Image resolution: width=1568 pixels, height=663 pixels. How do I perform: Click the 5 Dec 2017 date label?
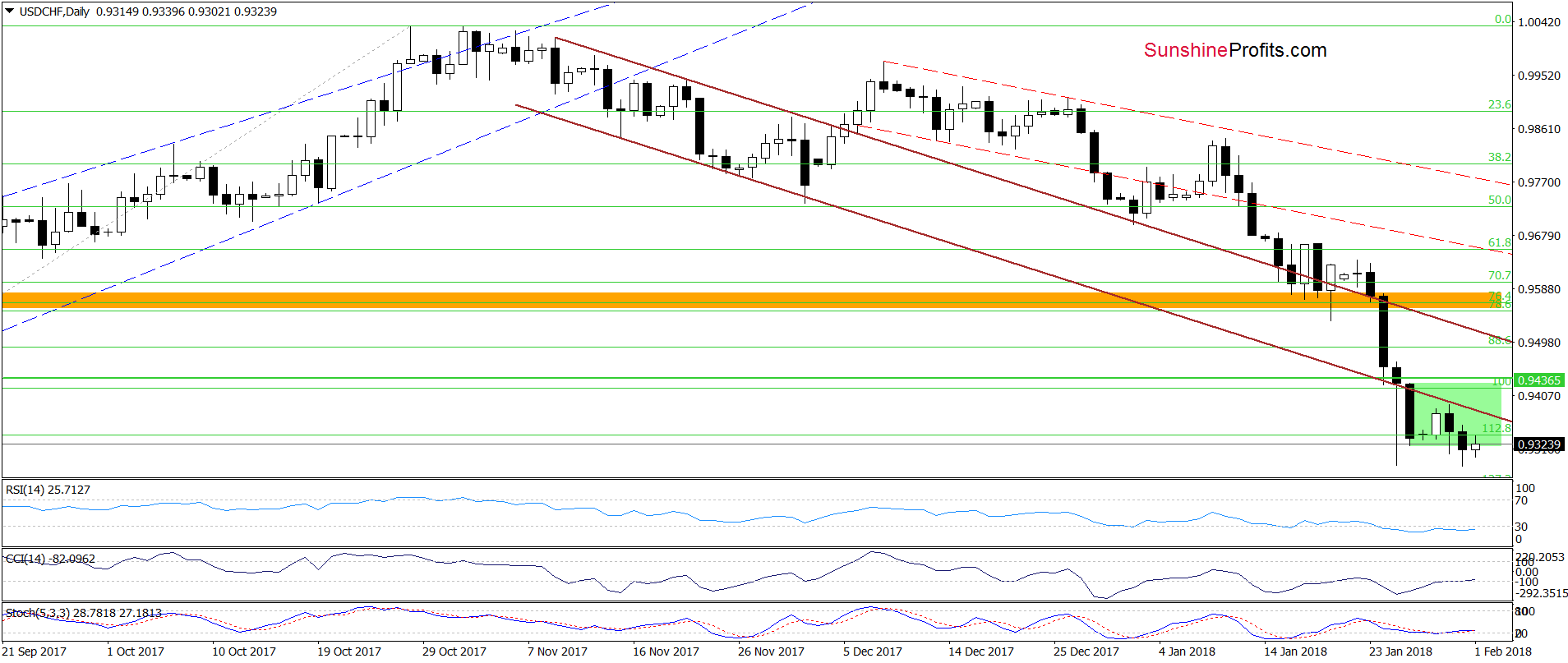coord(873,651)
